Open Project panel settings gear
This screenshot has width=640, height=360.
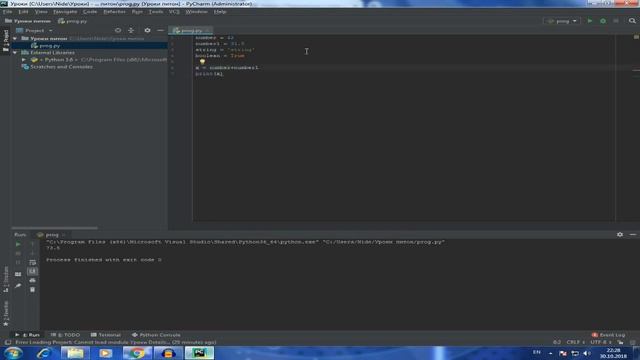pos(147,30)
